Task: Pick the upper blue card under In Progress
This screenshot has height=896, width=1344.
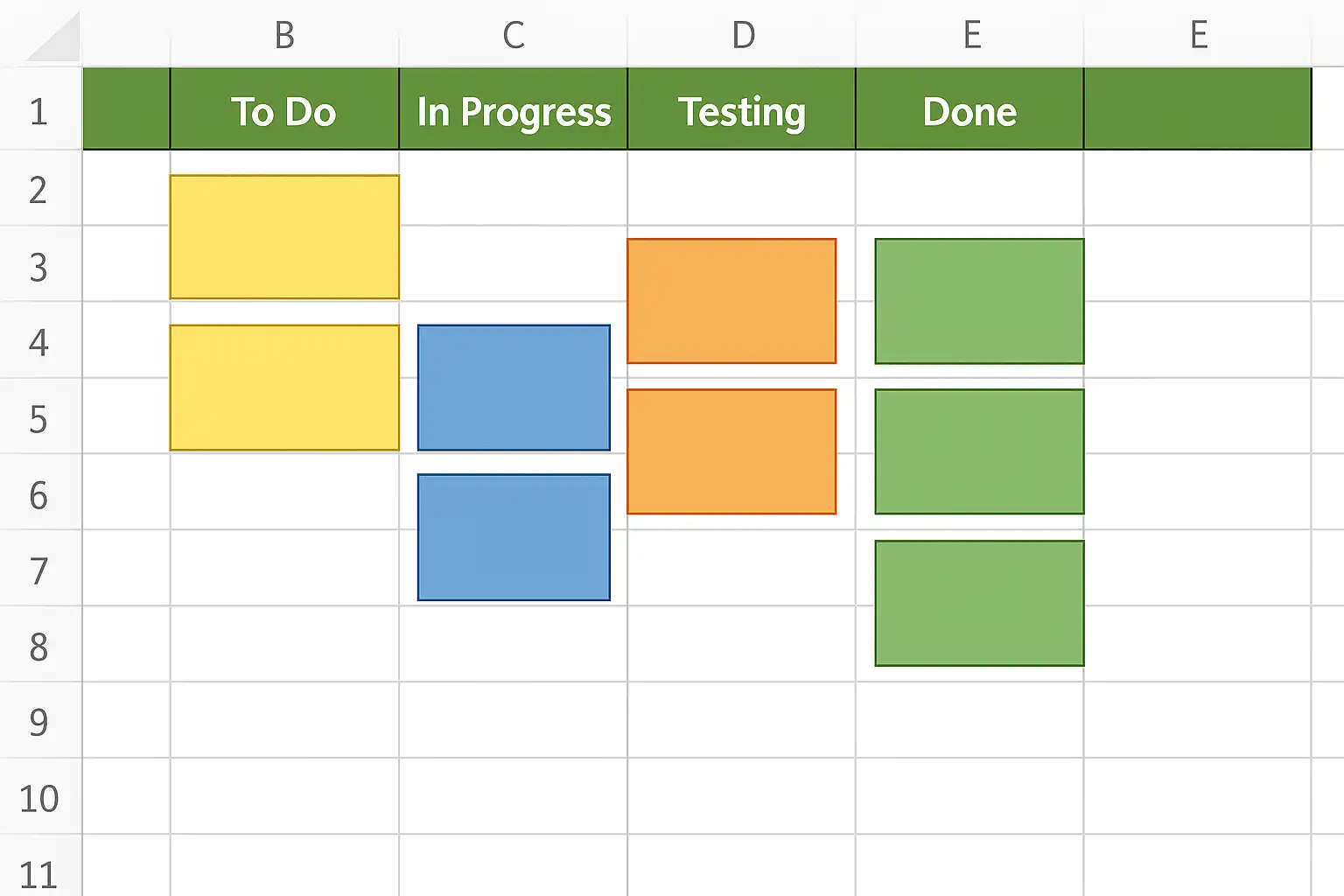Action: tap(514, 388)
